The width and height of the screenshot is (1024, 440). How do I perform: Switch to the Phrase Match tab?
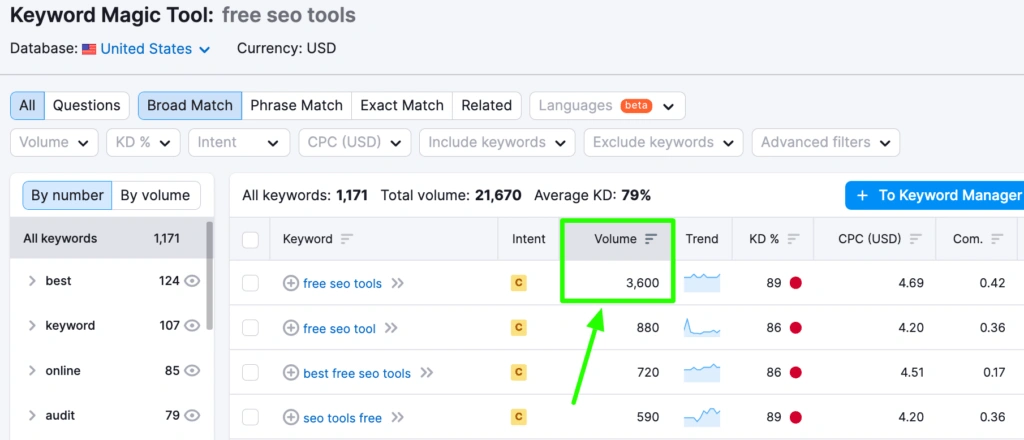pyautogui.click(x=296, y=105)
